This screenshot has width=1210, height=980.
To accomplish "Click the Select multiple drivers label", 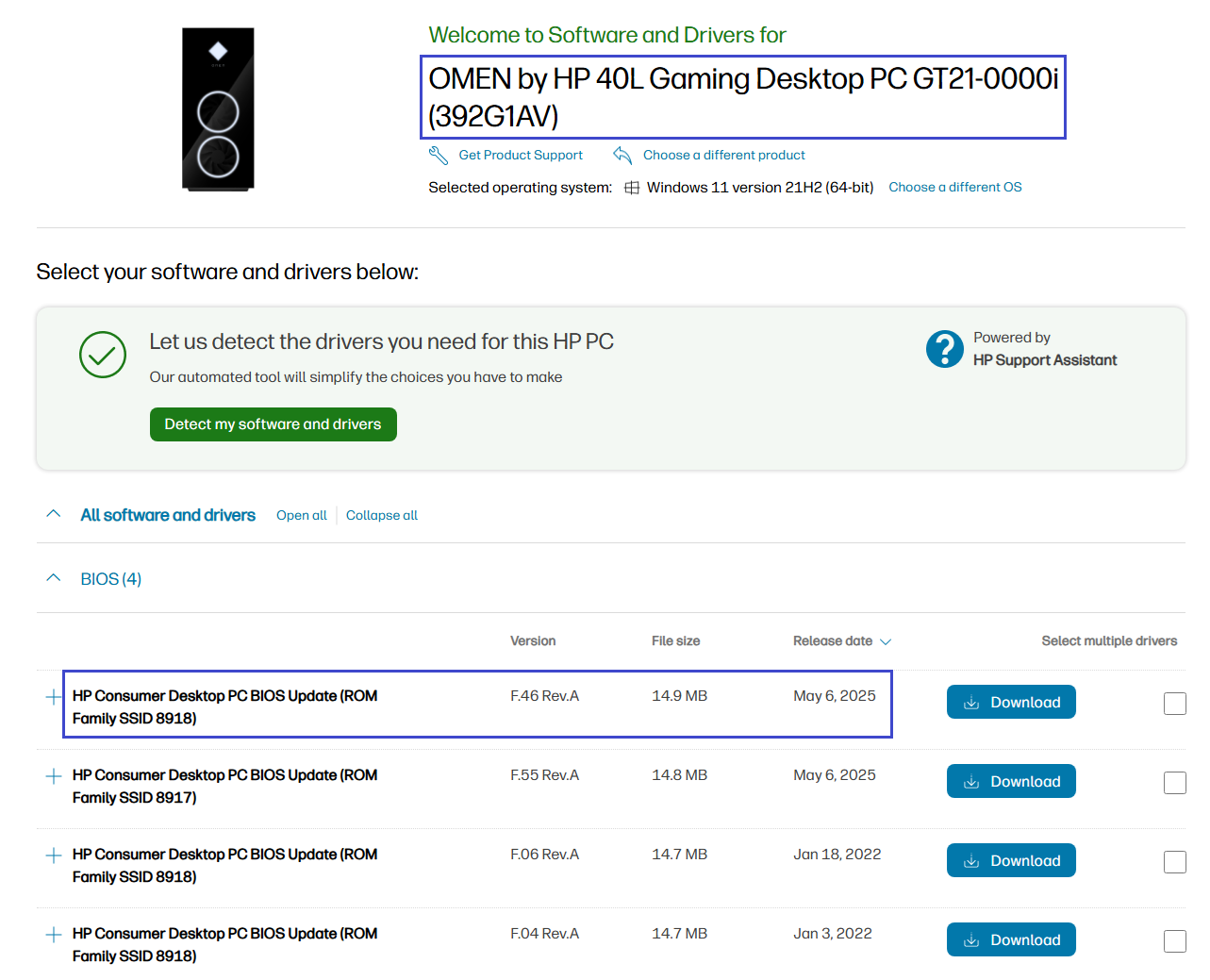I will click(1109, 640).
